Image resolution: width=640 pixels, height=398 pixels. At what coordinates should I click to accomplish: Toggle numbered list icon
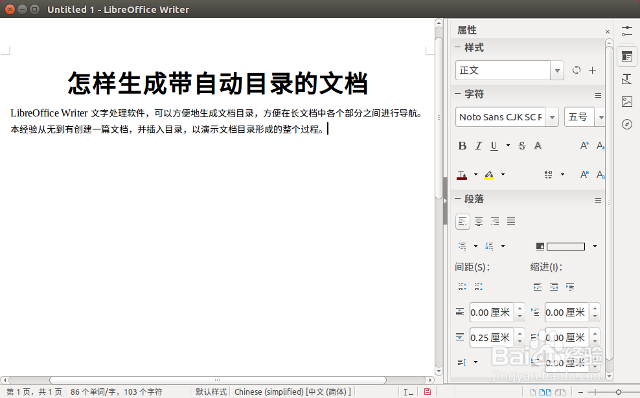pyautogui.click(x=489, y=246)
